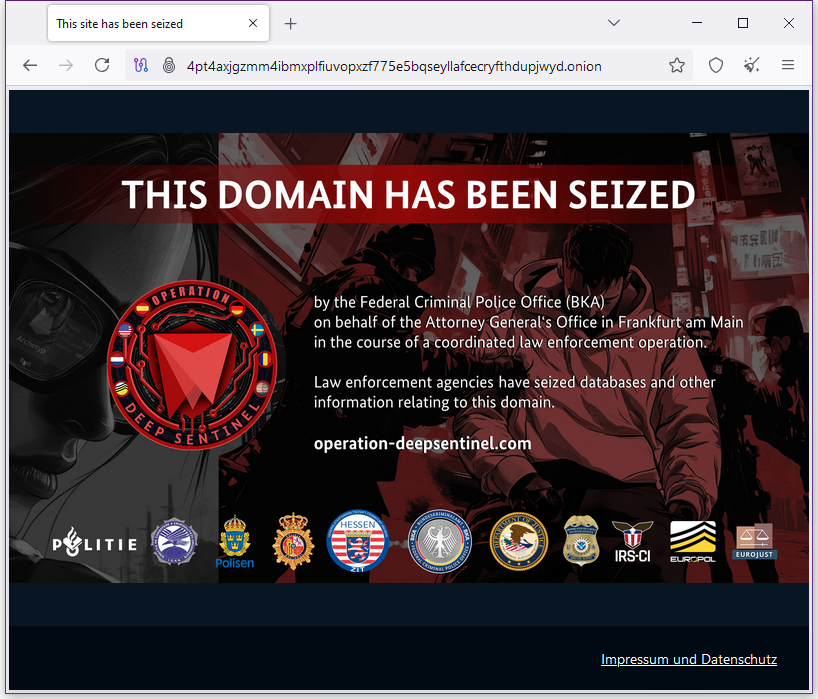
Task: Click 'THIS DOMAIN HAS BEEN SEIZED' heading
Action: (409, 195)
